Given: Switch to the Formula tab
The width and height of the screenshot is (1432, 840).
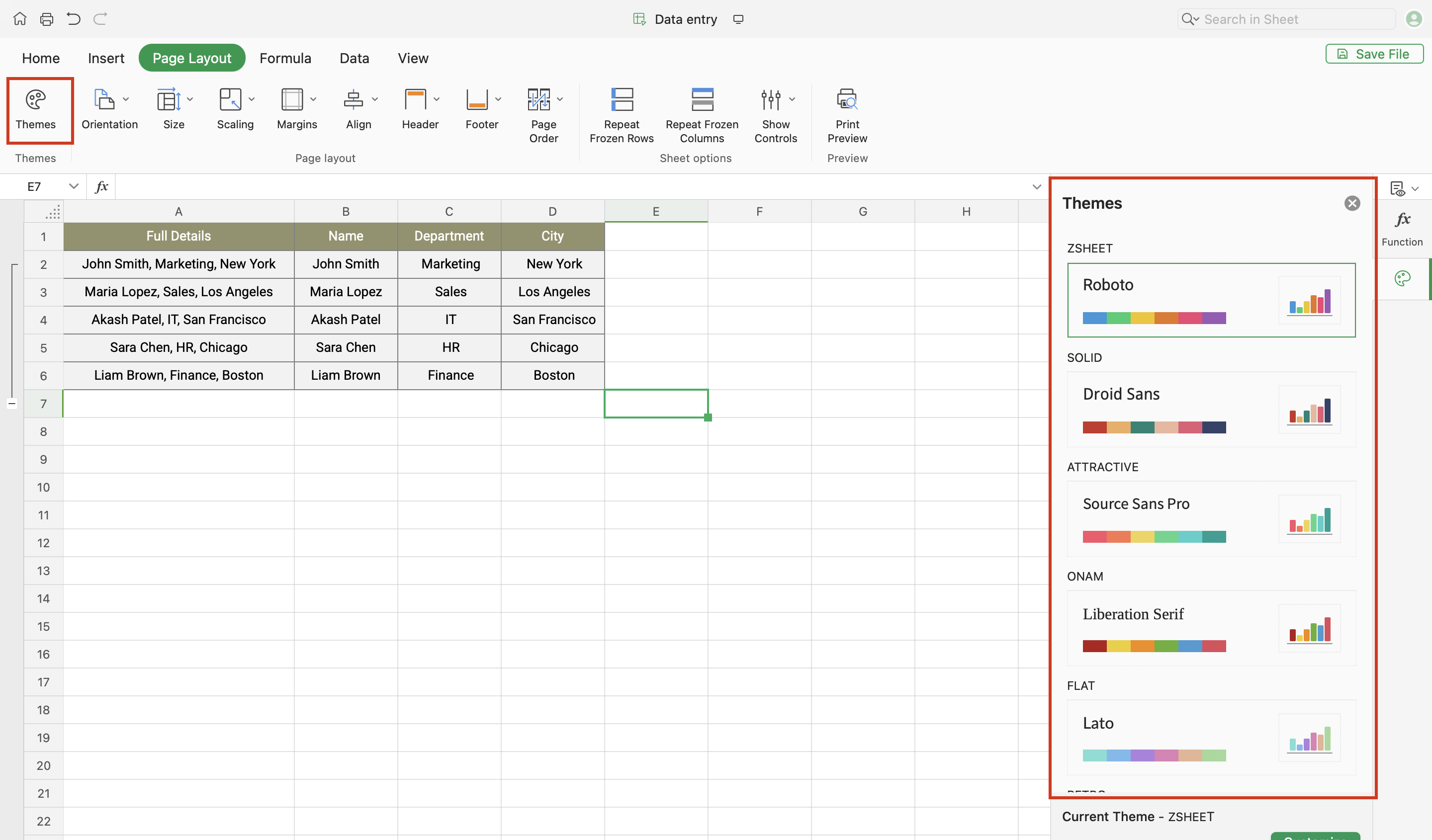Looking at the screenshot, I should [x=285, y=58].
